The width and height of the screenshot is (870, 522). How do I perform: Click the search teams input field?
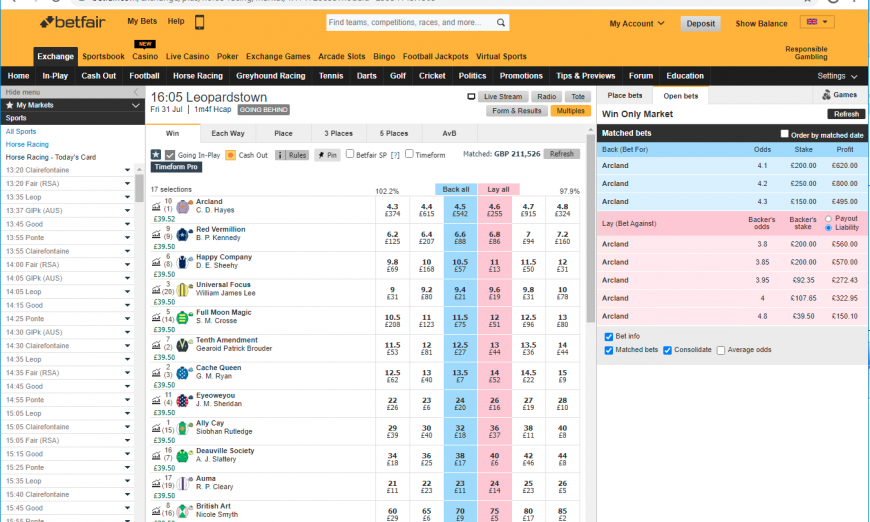click(x=411, y=23)
